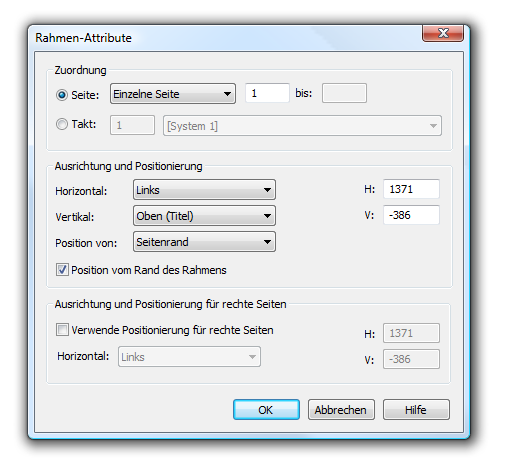524x473 pixels.
Task: Click the disabled System 1 dropdown
Action: click(302, 126)
